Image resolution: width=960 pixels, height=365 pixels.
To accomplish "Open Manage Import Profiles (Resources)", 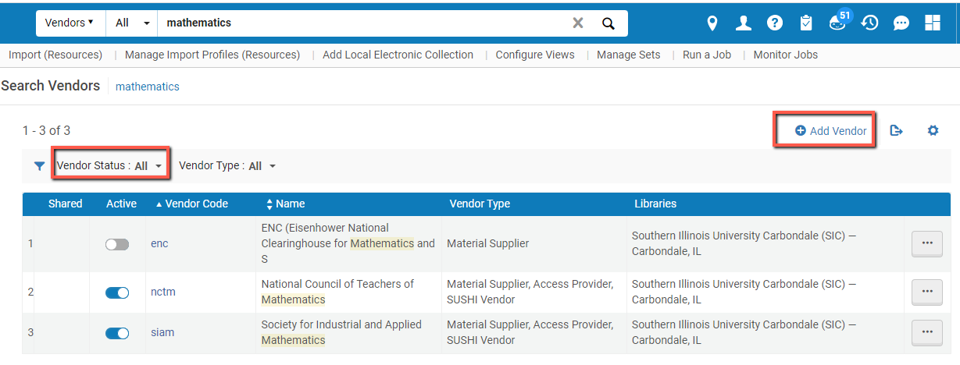I will [x=212, y=55].
